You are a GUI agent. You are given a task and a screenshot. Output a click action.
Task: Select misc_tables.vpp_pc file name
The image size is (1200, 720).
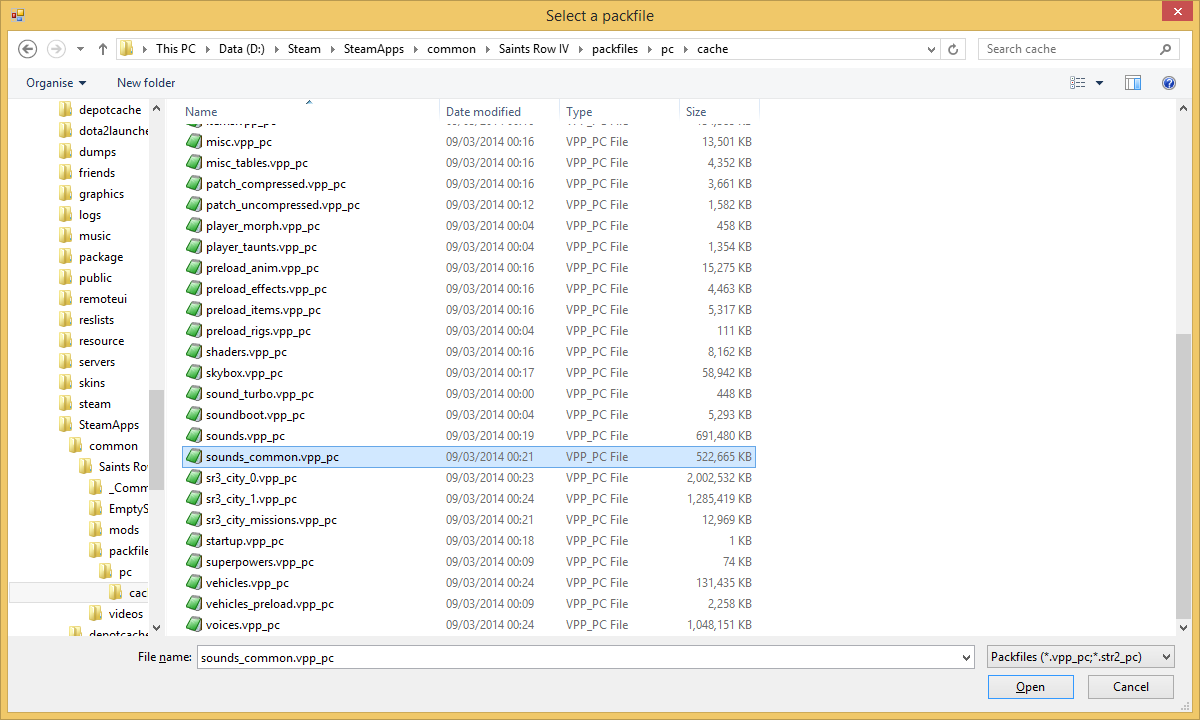pyautogui.click(x=257, y=163)
